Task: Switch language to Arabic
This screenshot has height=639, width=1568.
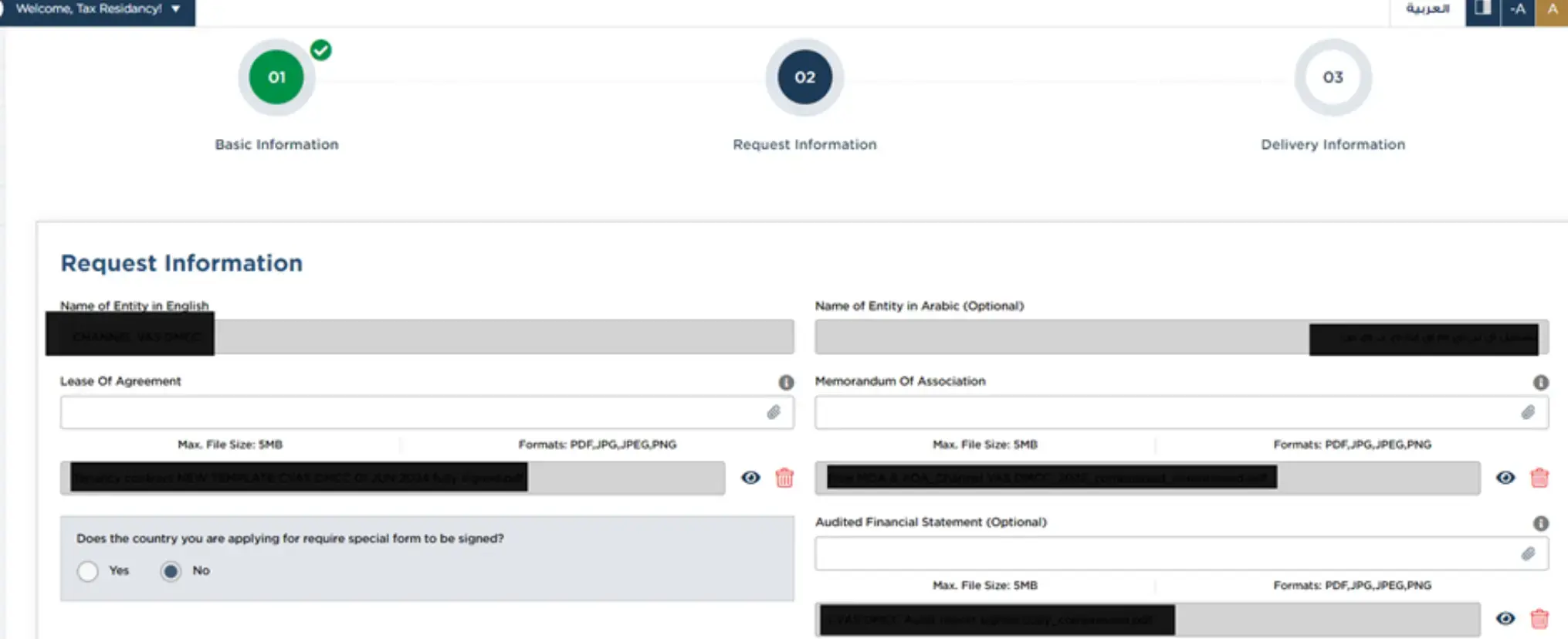Action: click(x=1427, y=9)
